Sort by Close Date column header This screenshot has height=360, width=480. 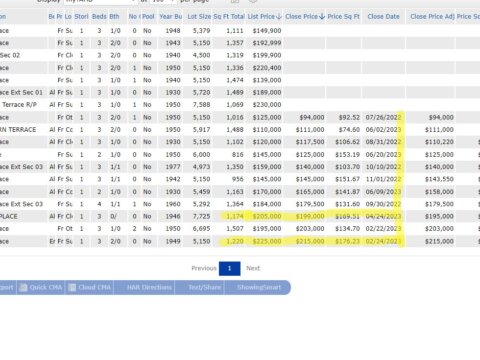[x=383, y=16]
